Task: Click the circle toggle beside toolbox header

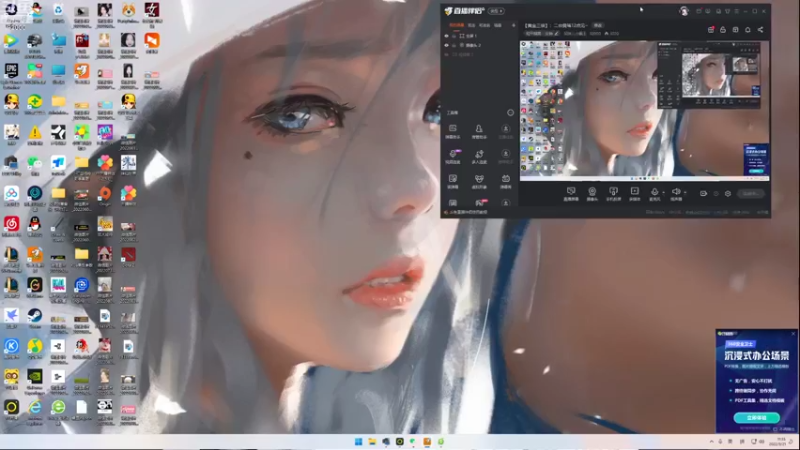Action: point(511,112)
